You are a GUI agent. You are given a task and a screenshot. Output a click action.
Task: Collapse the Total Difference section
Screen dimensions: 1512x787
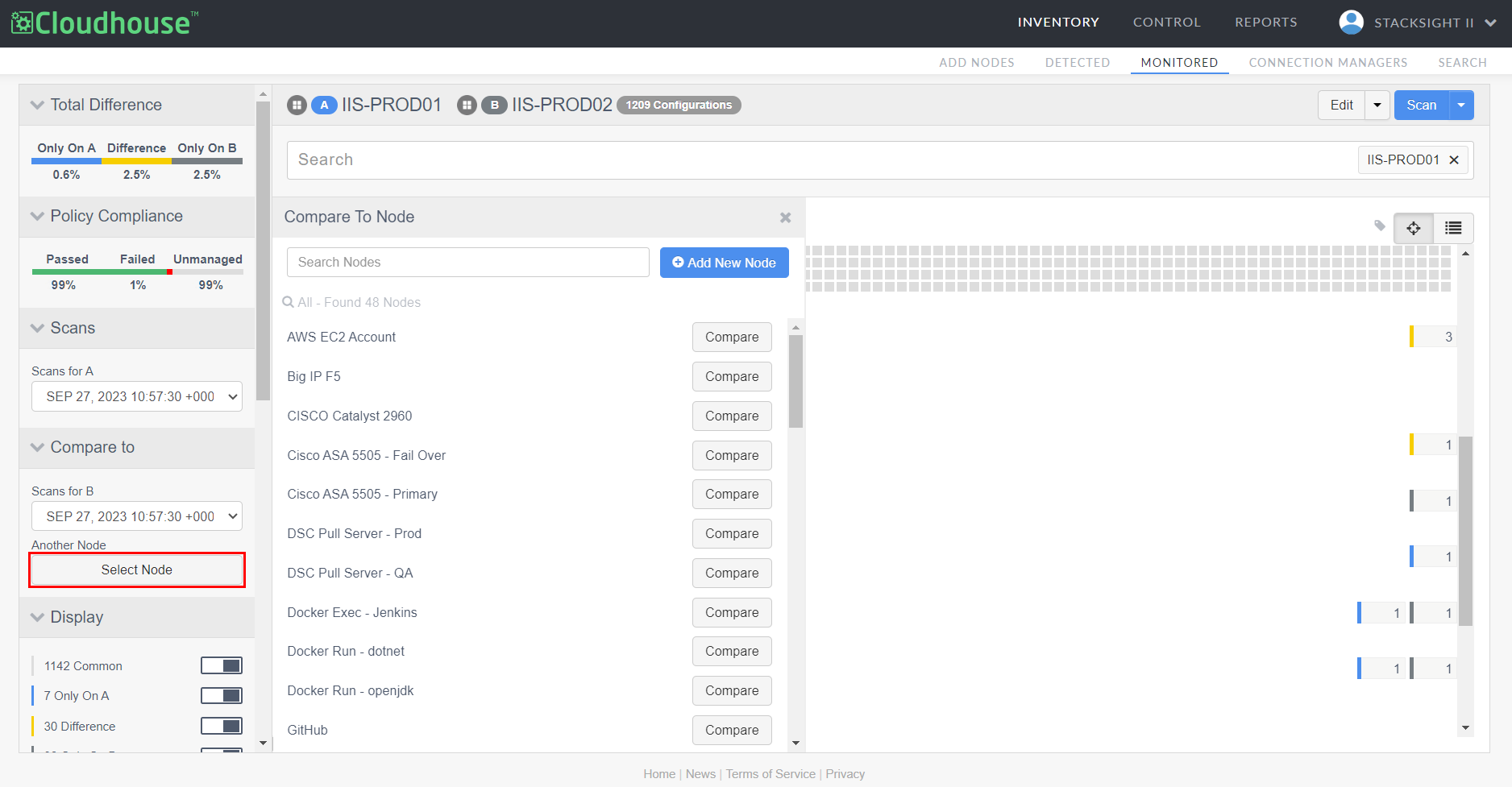[37, 105]
